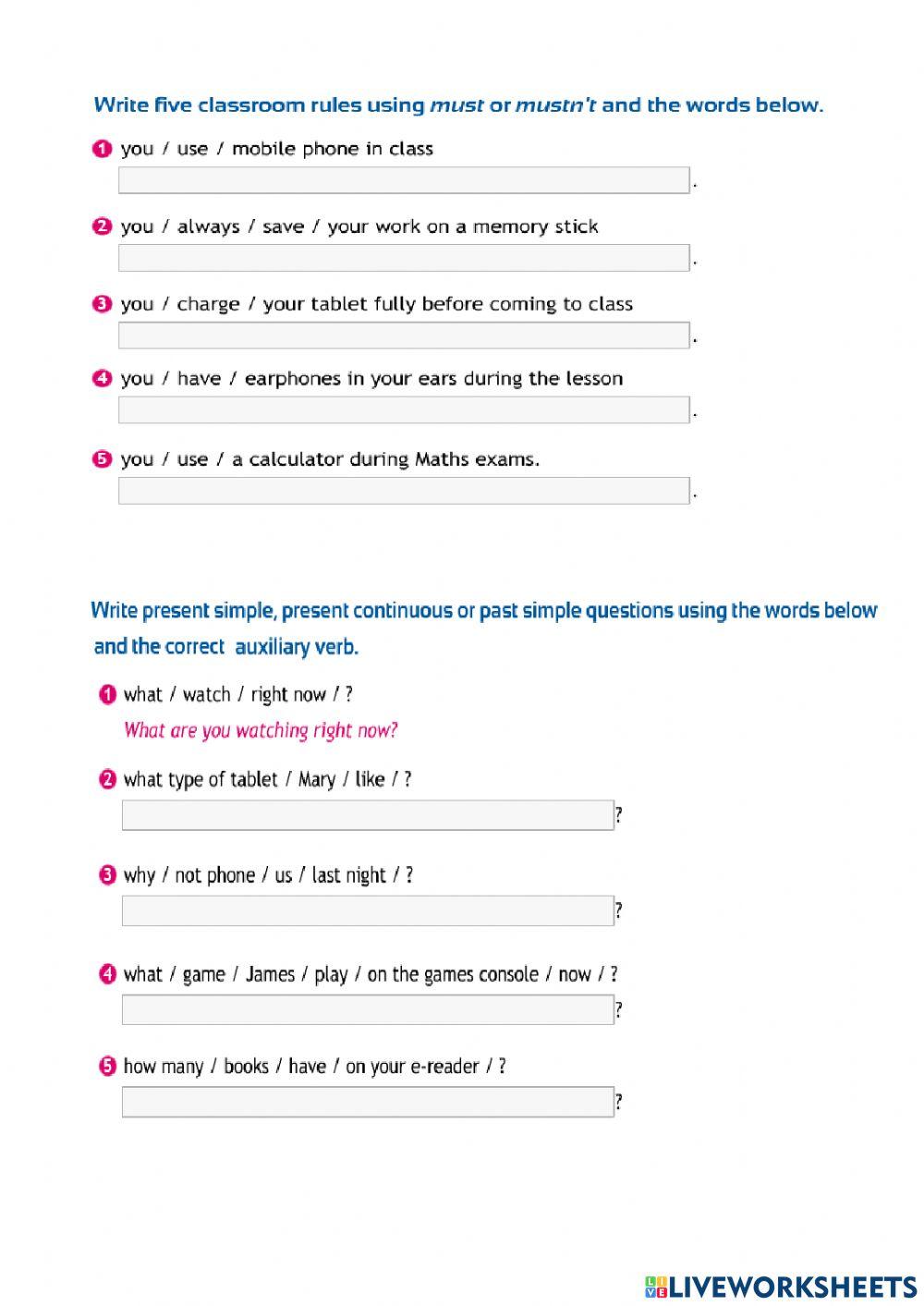Click number 3 bullet beside charge tablet prompt
Image resolution: width=924 pixels, height=1306 pixels.
102,304
